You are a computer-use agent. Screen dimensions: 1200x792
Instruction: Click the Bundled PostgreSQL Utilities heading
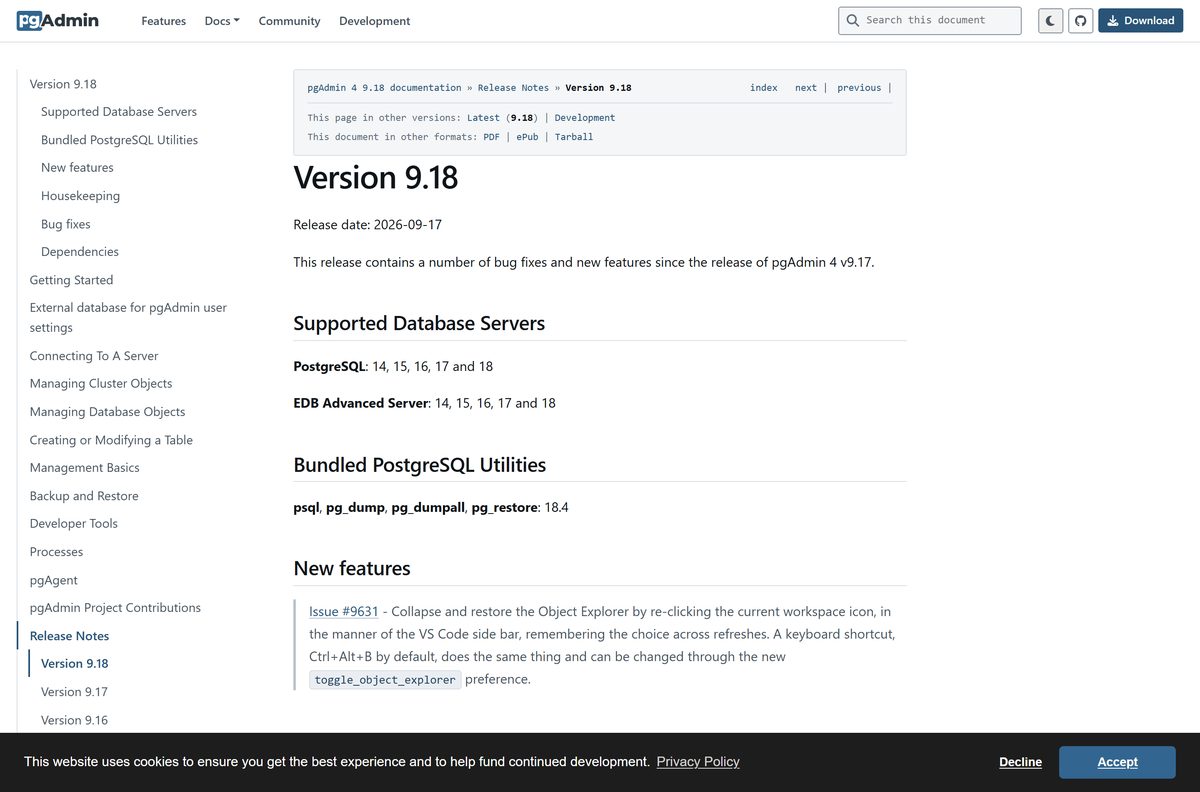click(x=419, y=465)
